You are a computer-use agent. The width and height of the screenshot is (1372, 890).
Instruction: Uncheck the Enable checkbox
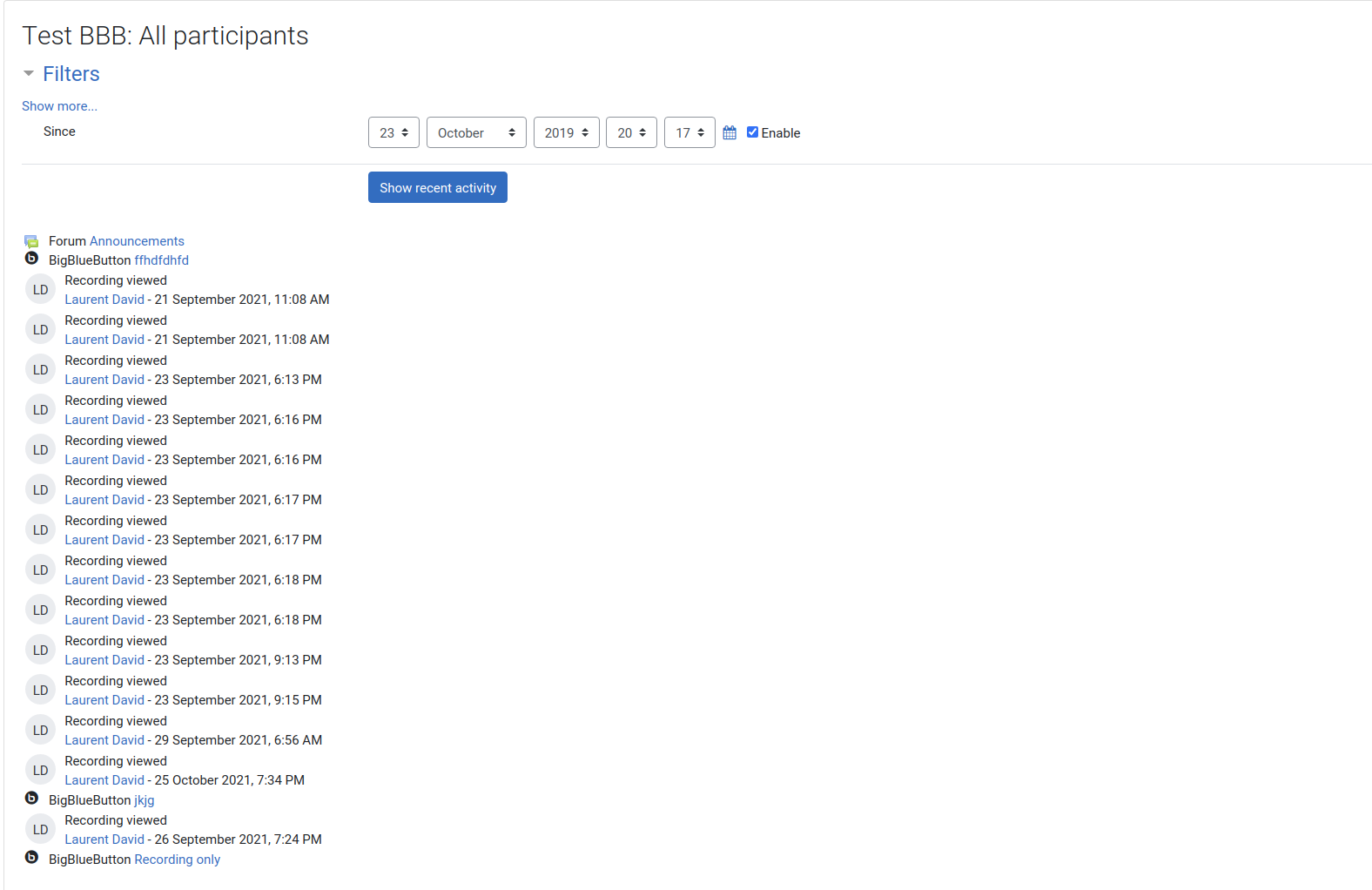[752, 132]
